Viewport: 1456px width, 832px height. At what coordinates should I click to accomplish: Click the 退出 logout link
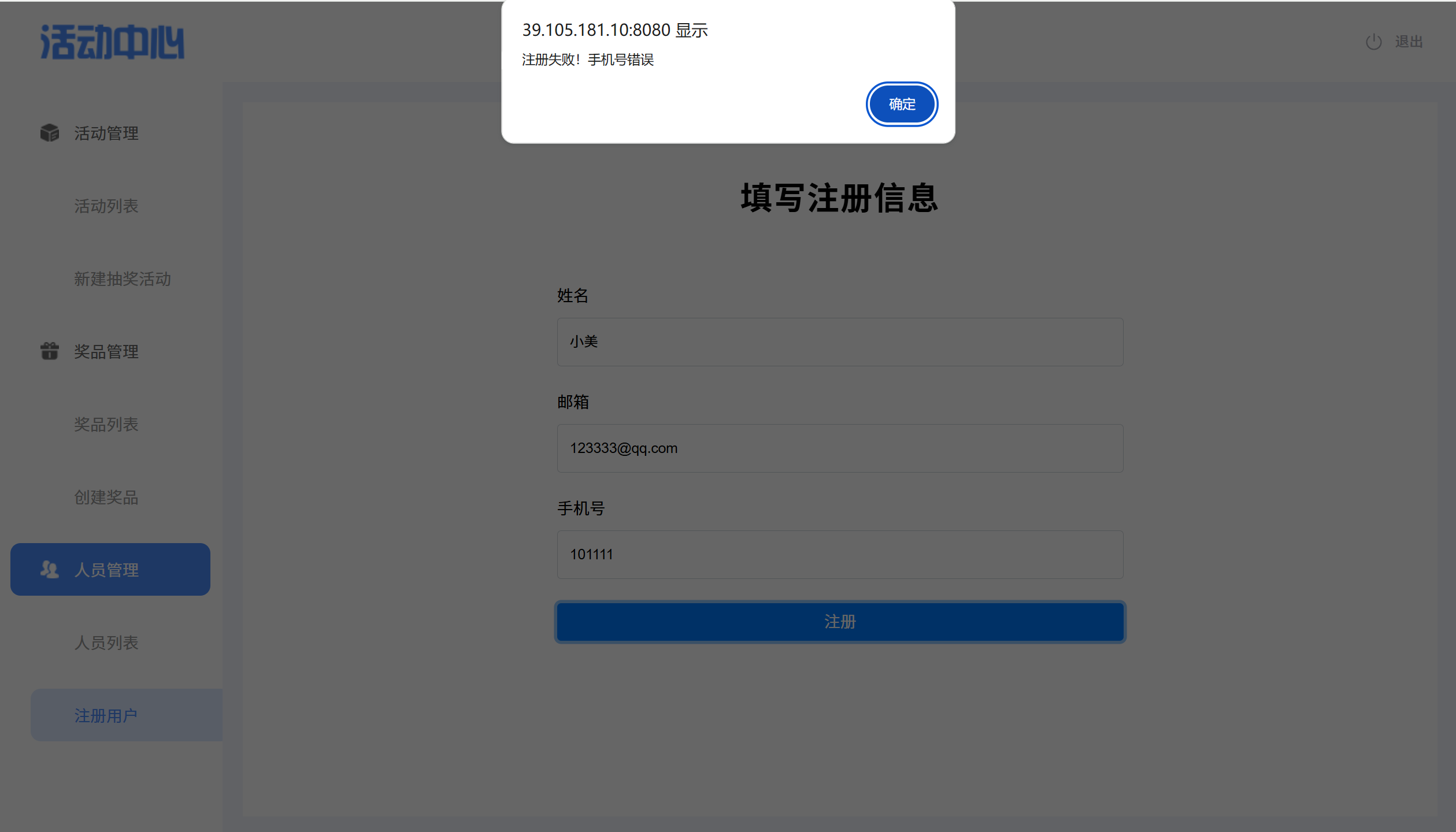click(1409, 42)
